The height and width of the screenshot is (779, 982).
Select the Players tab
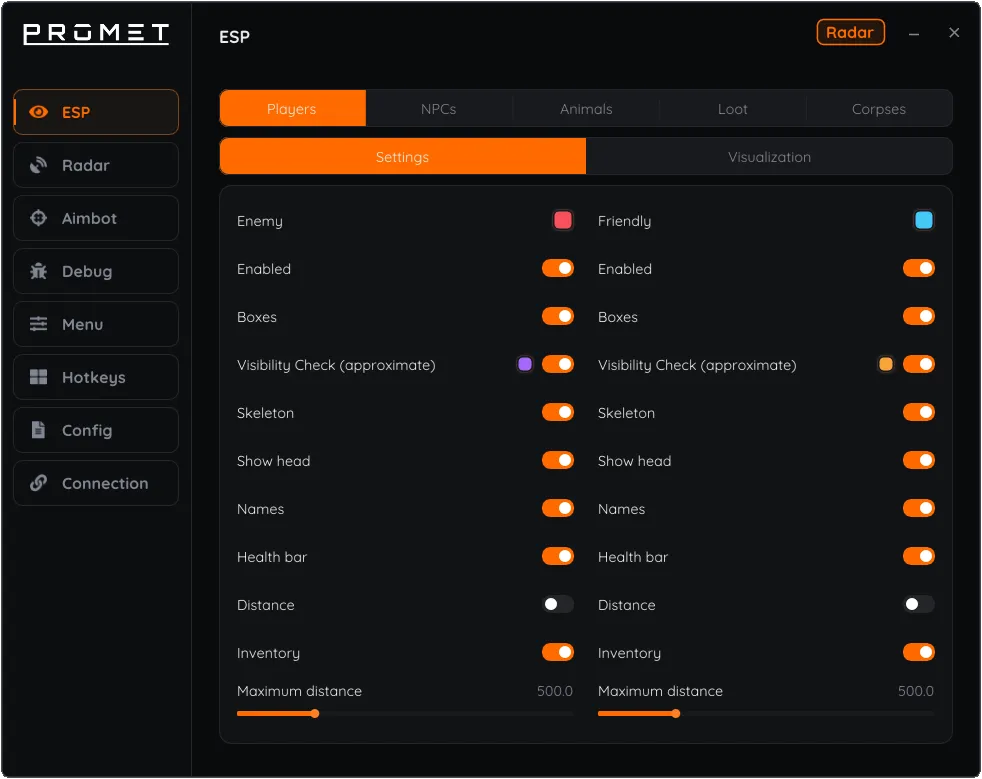coord(292,109)
